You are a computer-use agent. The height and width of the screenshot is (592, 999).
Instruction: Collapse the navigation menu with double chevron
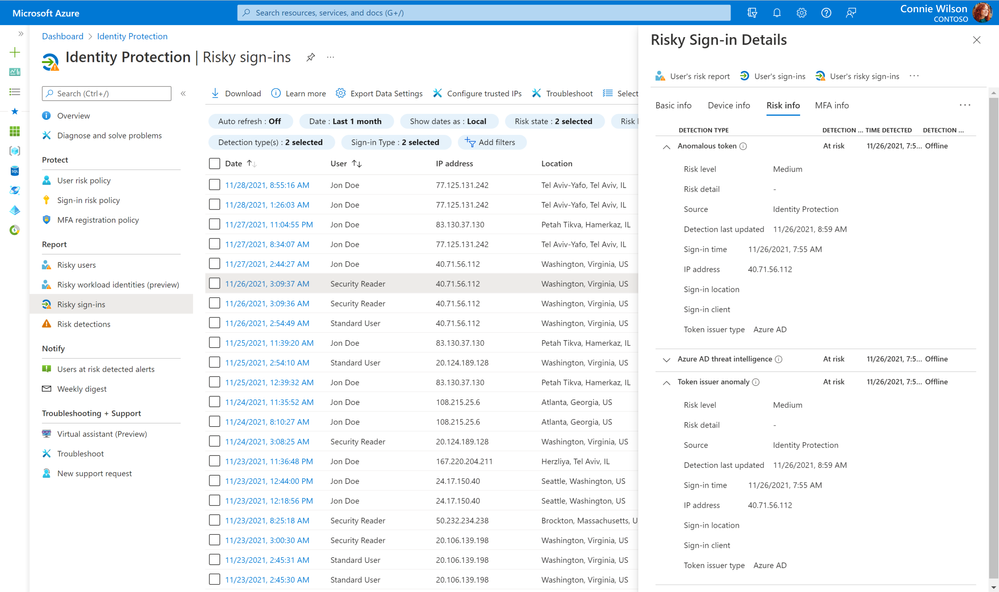183,93
